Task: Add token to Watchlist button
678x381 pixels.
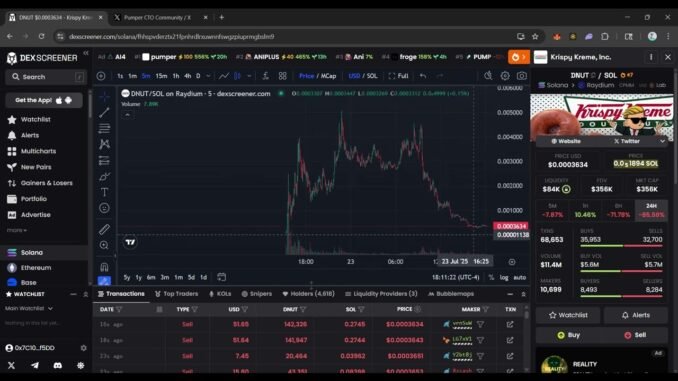Action: [x=568, y=315]
